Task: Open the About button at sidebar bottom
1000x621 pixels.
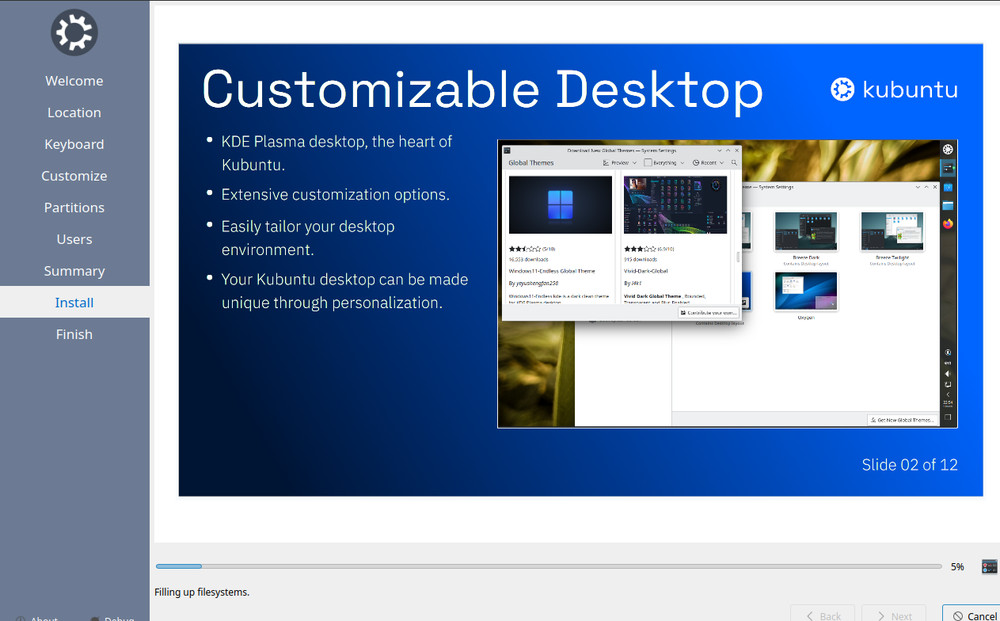Action: (x=37, y=618)
